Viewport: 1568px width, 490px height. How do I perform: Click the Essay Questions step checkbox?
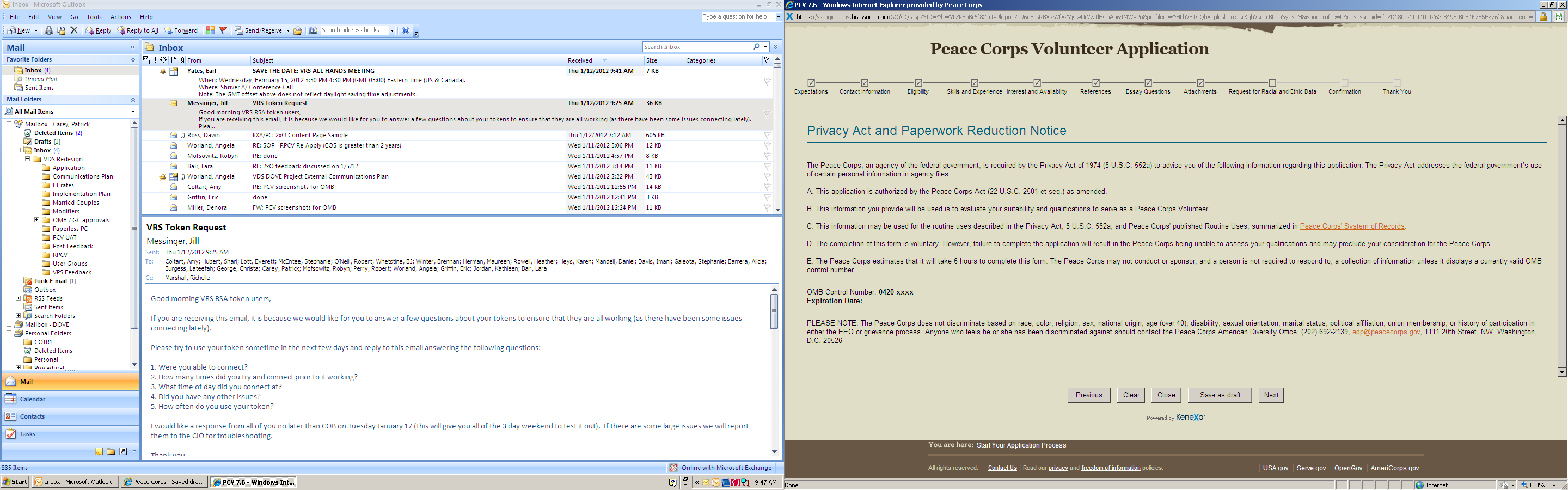1148,83
